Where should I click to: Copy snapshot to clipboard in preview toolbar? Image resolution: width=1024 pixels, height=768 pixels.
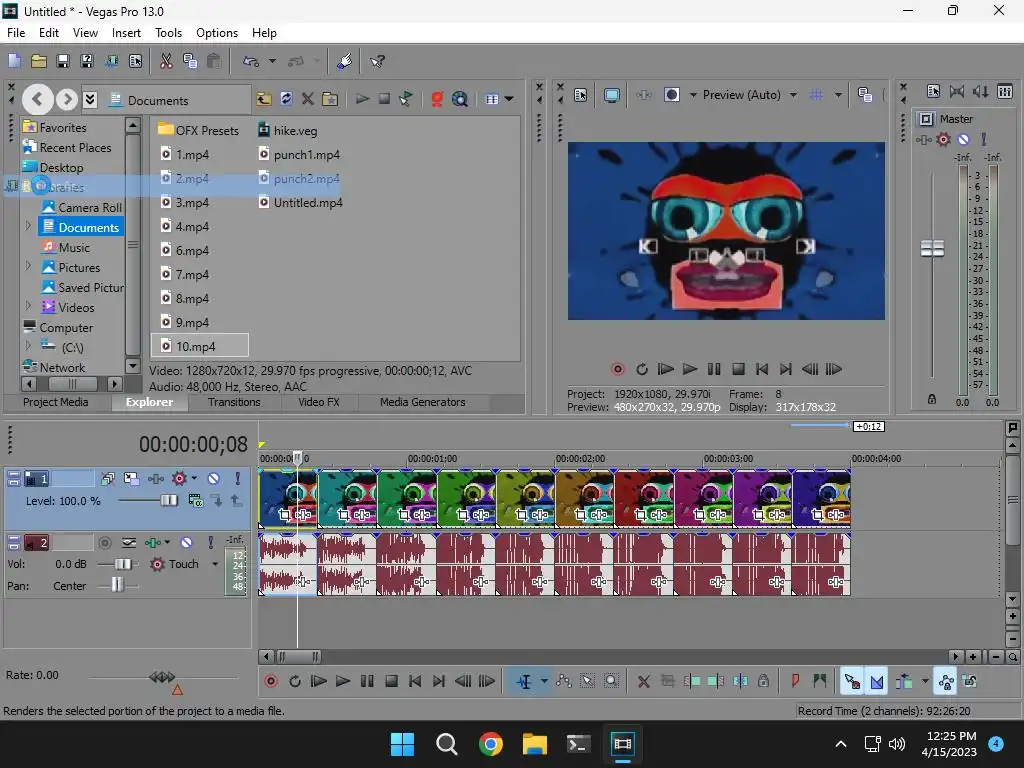865,95
